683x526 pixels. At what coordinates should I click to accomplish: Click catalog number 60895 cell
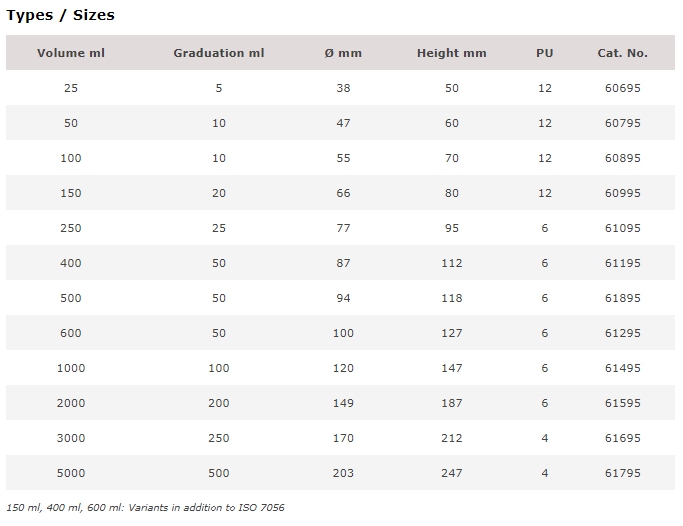[622, 158]
